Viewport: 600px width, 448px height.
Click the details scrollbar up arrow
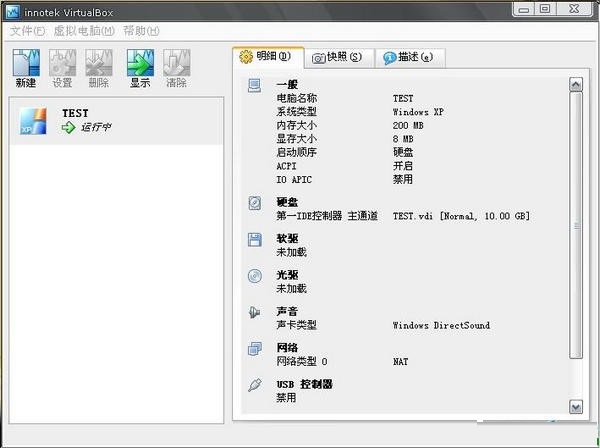576,84
